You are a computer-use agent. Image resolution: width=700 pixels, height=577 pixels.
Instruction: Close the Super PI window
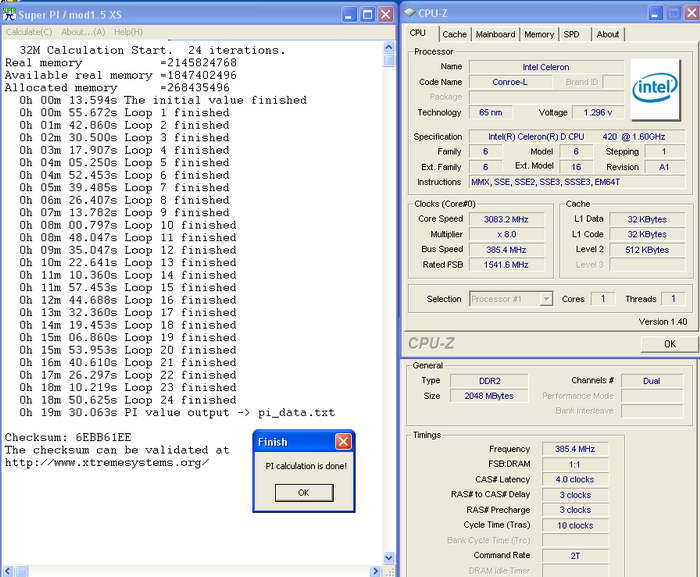click(x=386, y=15)
